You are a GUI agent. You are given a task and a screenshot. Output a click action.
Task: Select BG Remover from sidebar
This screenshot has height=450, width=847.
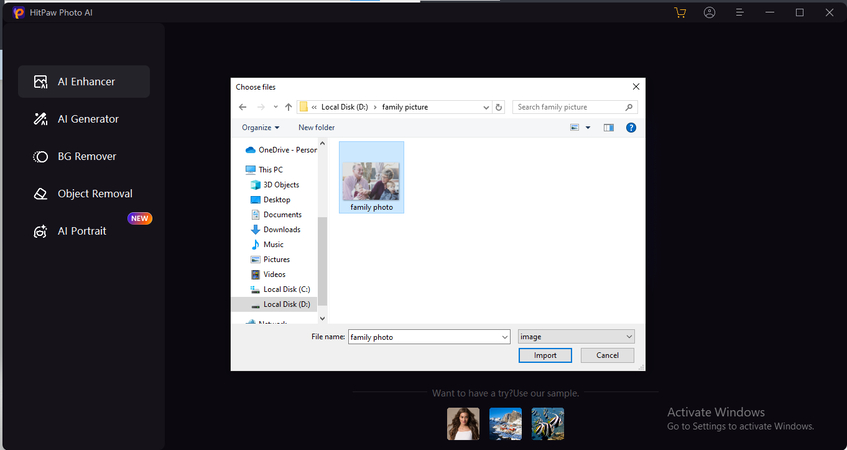coord(84,156)
